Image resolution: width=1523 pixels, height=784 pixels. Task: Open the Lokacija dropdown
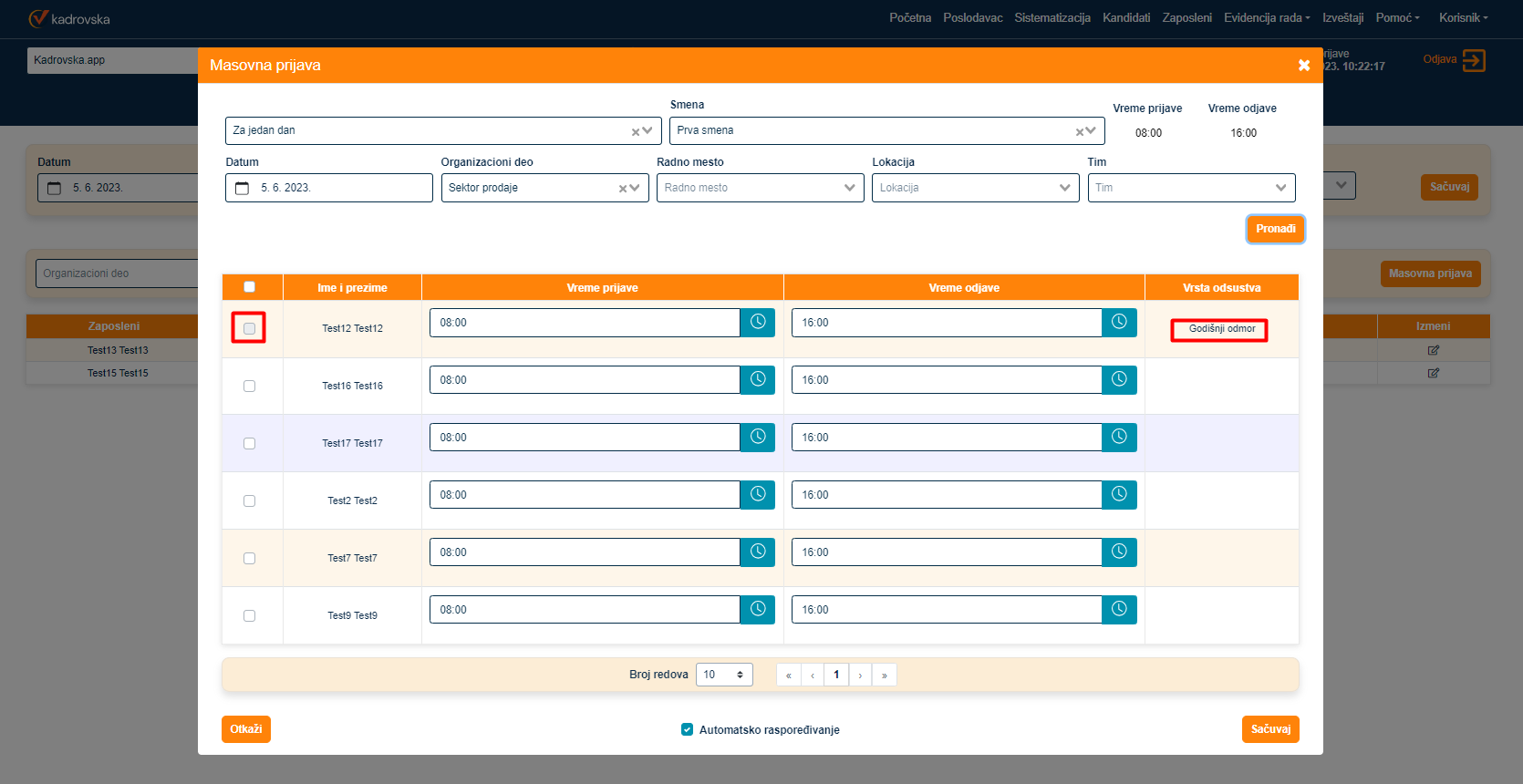coord(975,188)
